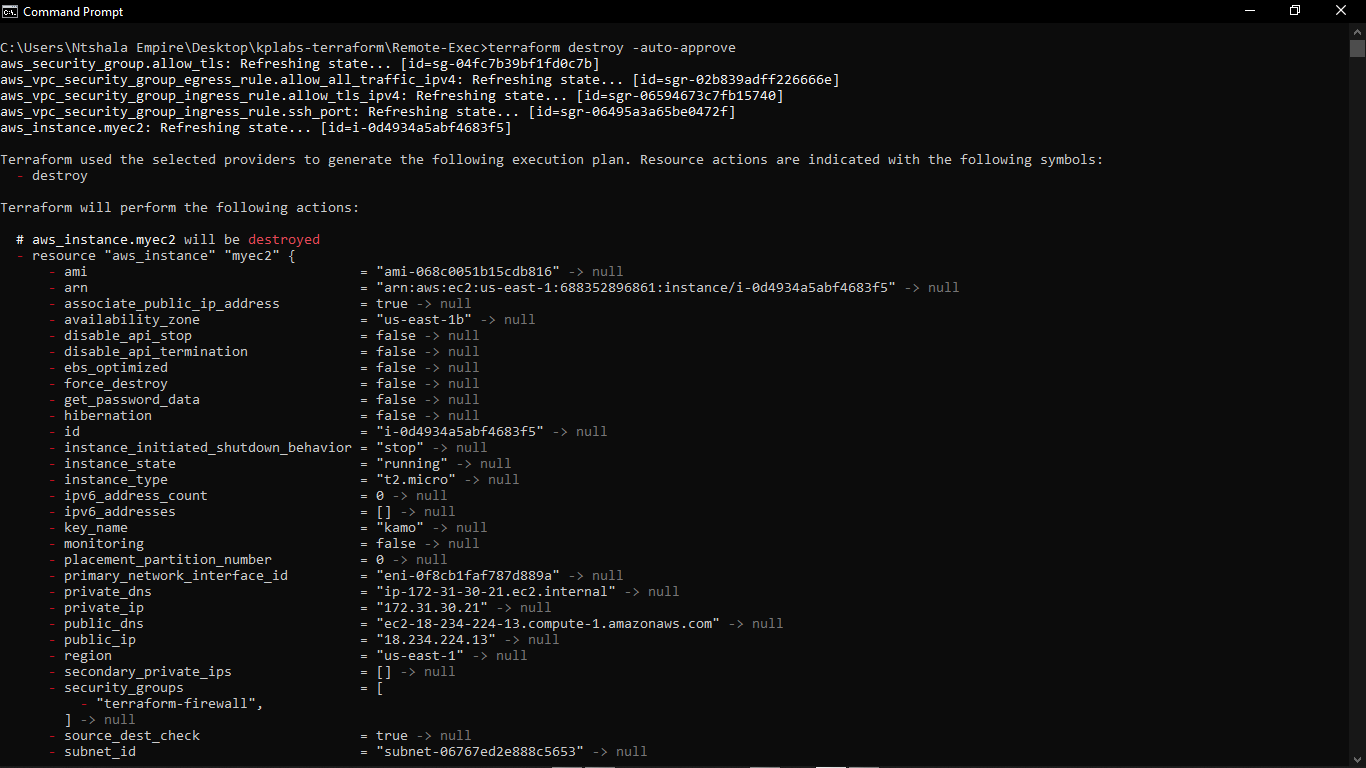The height and width of the screenshot is (768, 1366).
Task: Click the scrollbar thumb near the top
Action: click(1357, 47)
